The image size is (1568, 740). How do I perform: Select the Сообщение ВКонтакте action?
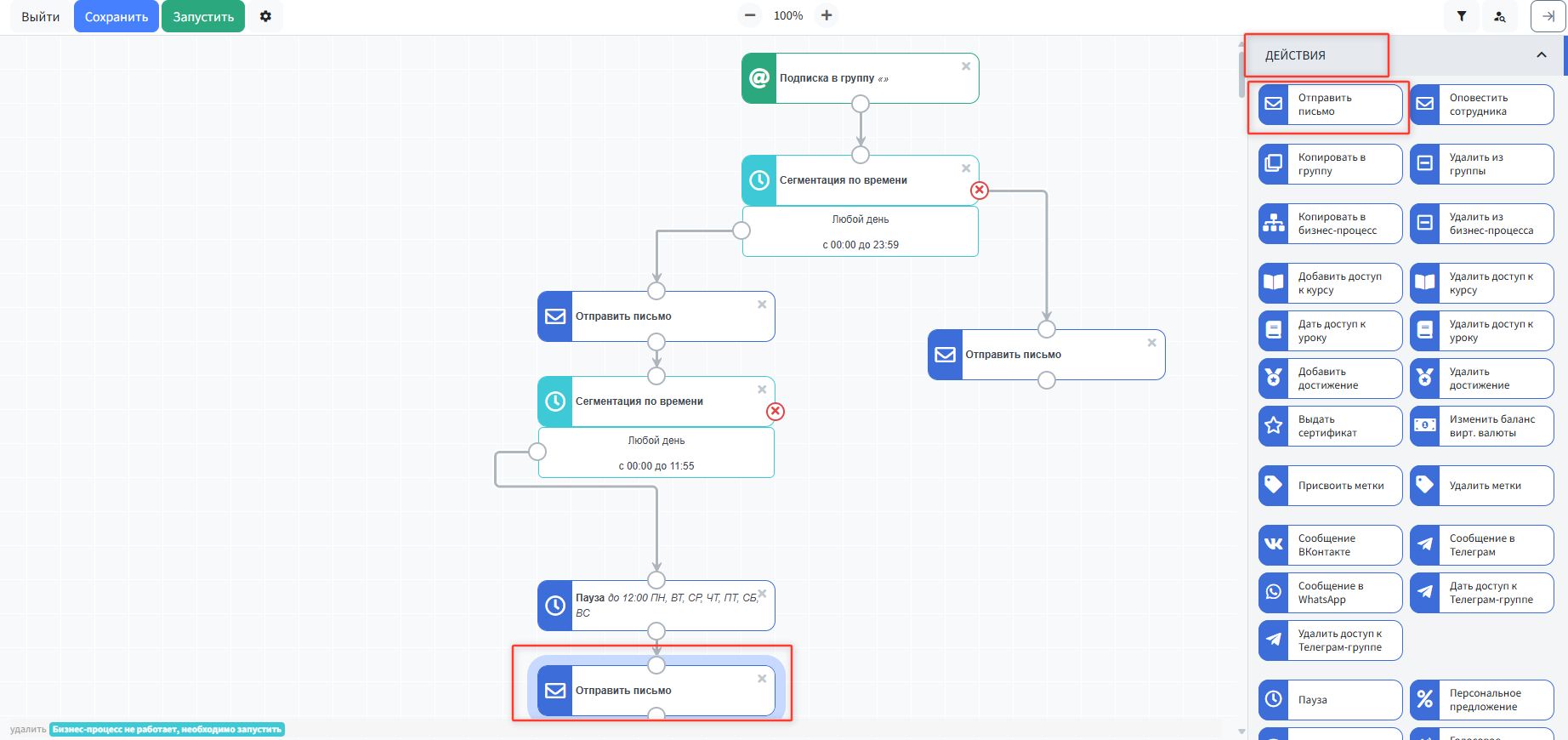(x=1330, y=545)
